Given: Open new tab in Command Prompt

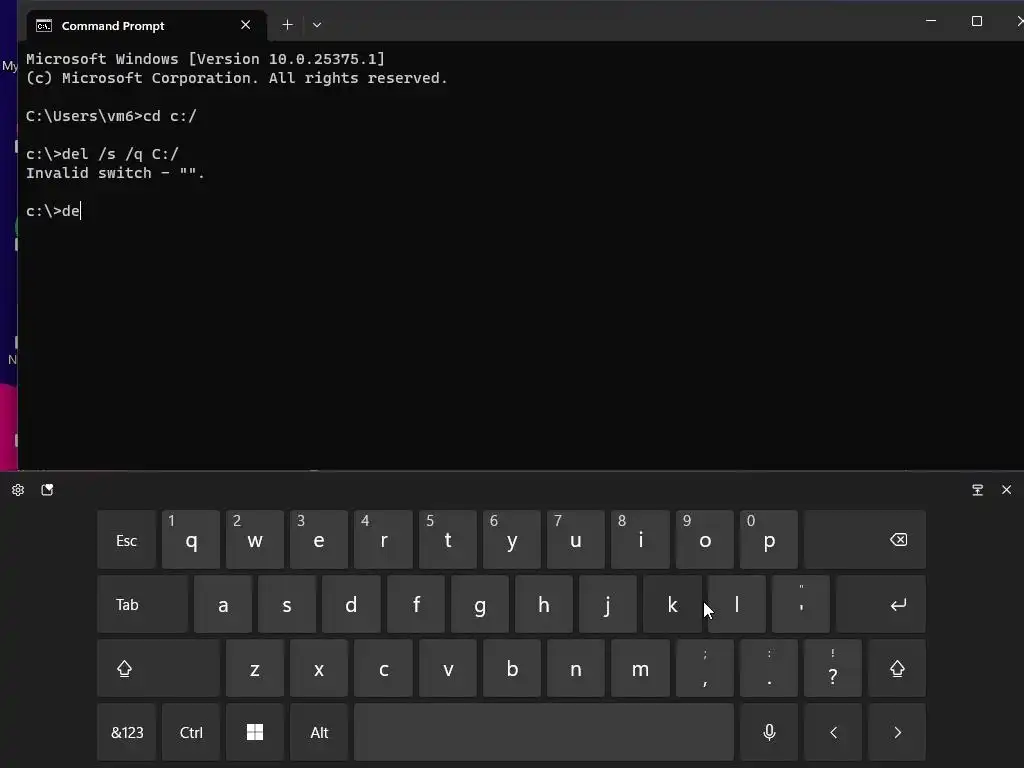Looking at the screenshot, I should 287,25.
